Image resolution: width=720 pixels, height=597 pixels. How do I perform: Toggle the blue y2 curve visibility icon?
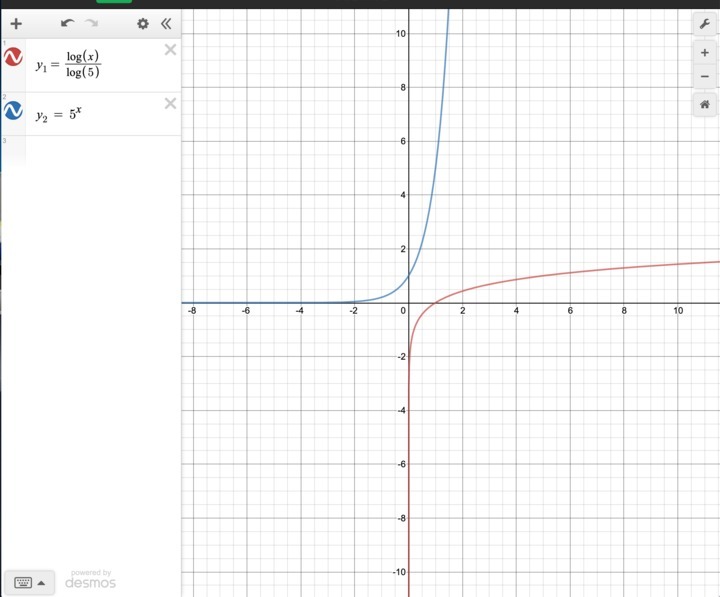14,112
